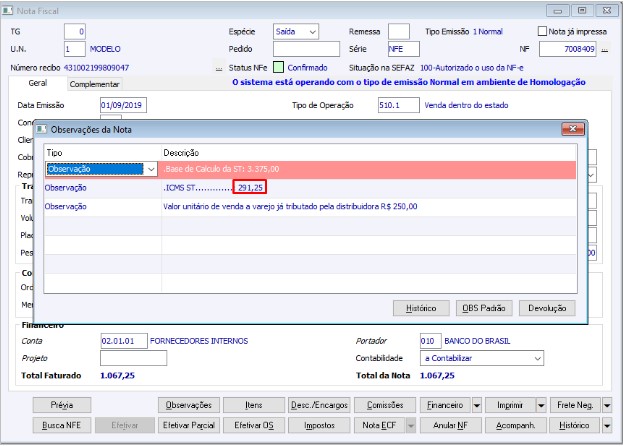This screenshot has width=623, height=446.
Task: Select the 'Valor unitário de venda a varejo' row
Action: [368, 207]
